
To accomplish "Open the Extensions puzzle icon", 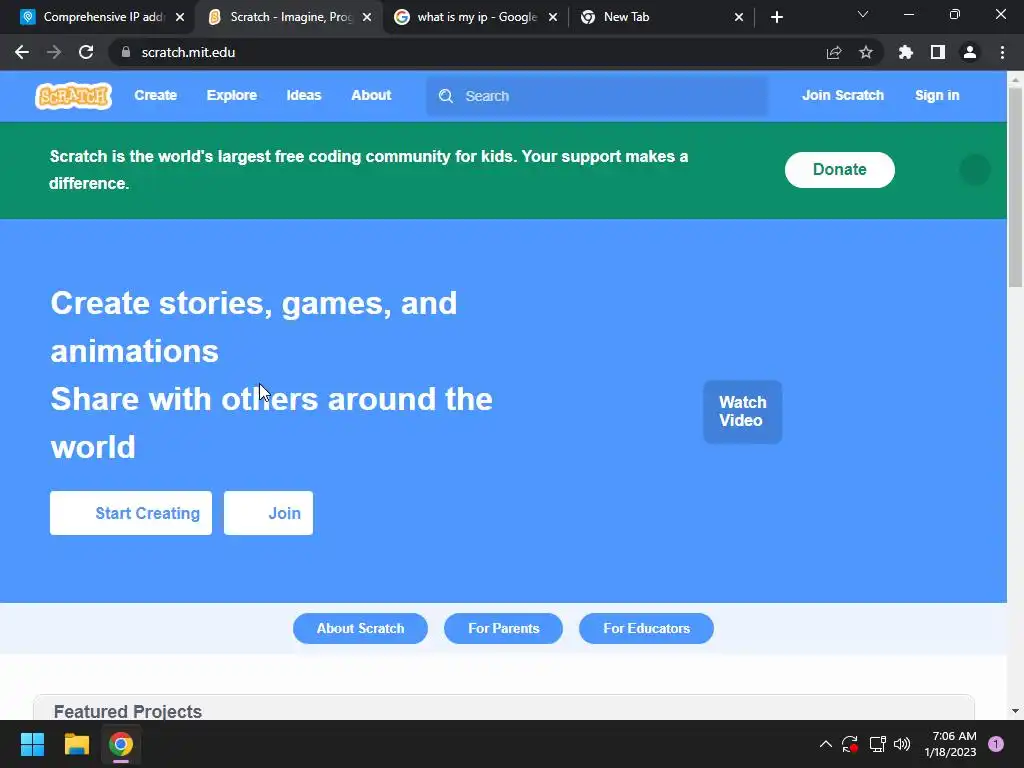I will click(x=906, y=52).
